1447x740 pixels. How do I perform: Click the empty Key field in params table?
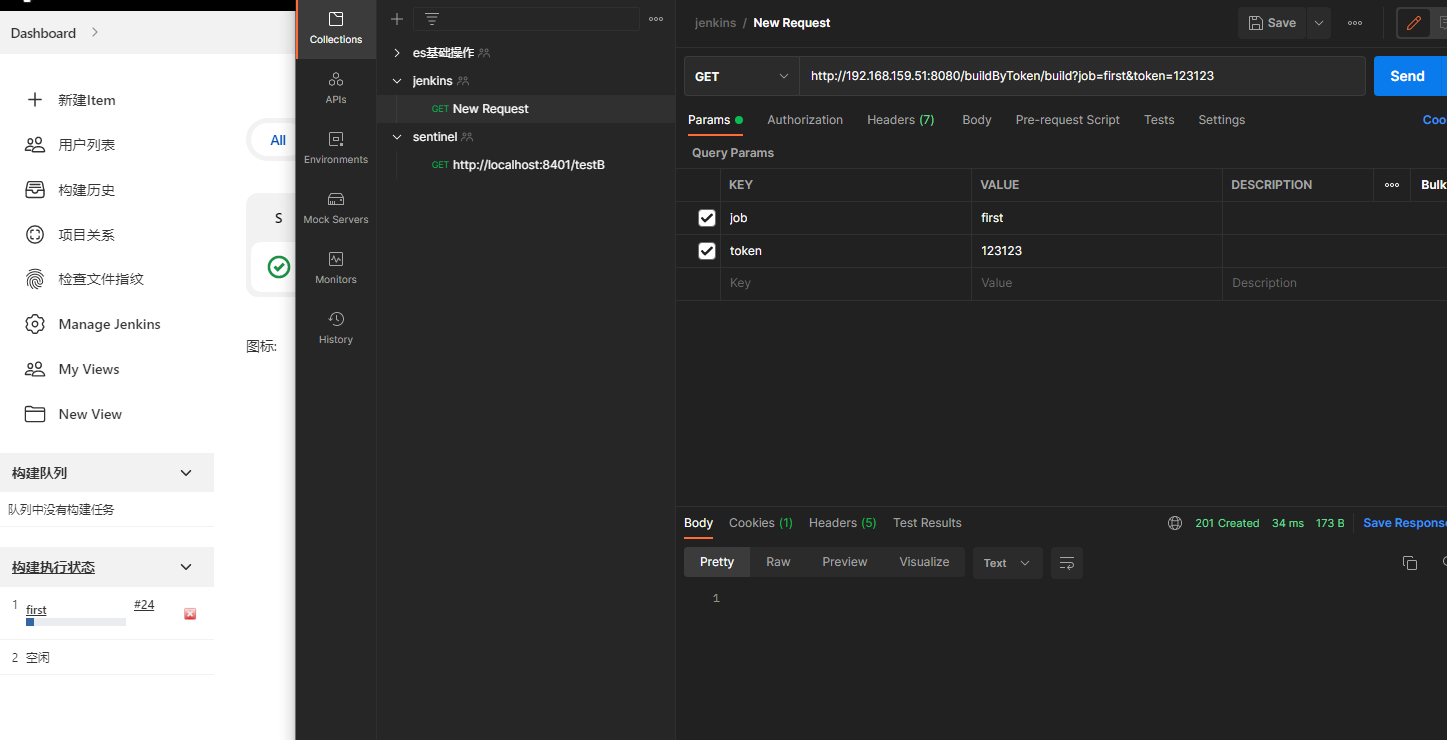[x=846, y=284]
